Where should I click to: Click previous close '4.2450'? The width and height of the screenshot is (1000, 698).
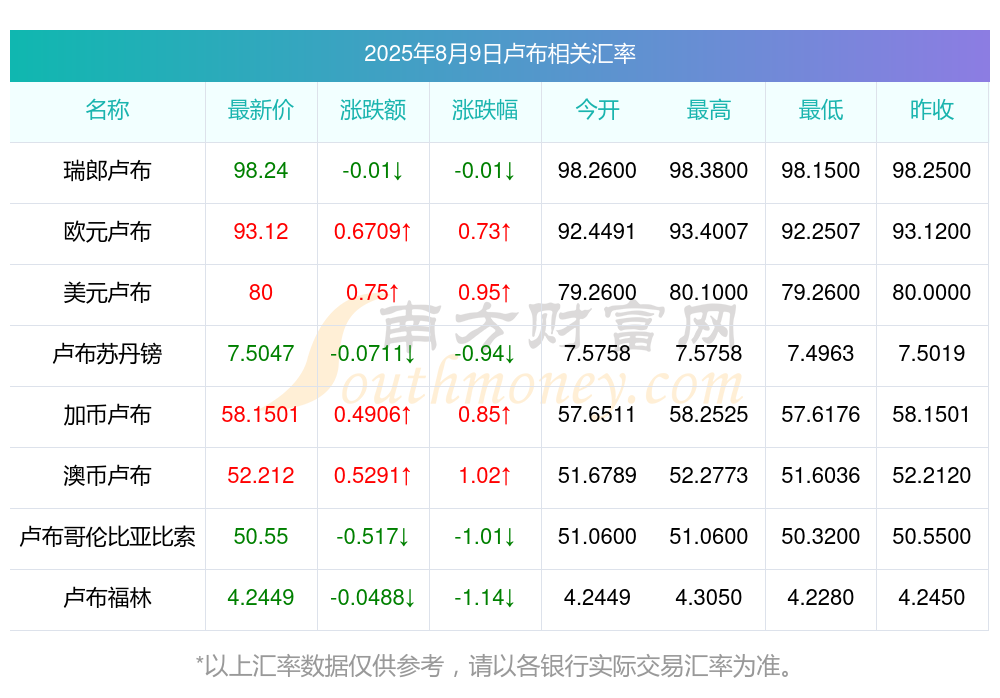coord(931,598)
